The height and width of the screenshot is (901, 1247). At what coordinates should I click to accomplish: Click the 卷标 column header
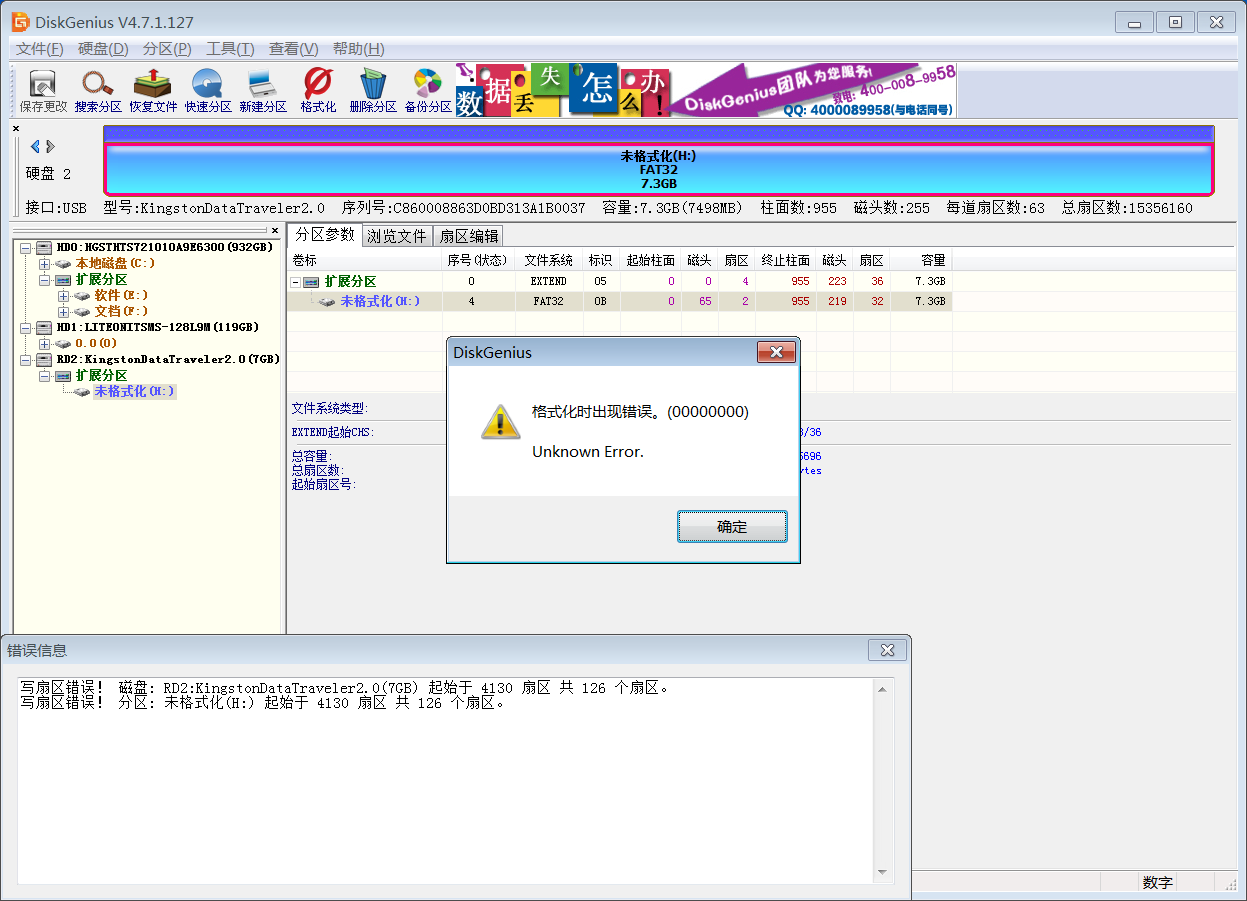[365, 260]
